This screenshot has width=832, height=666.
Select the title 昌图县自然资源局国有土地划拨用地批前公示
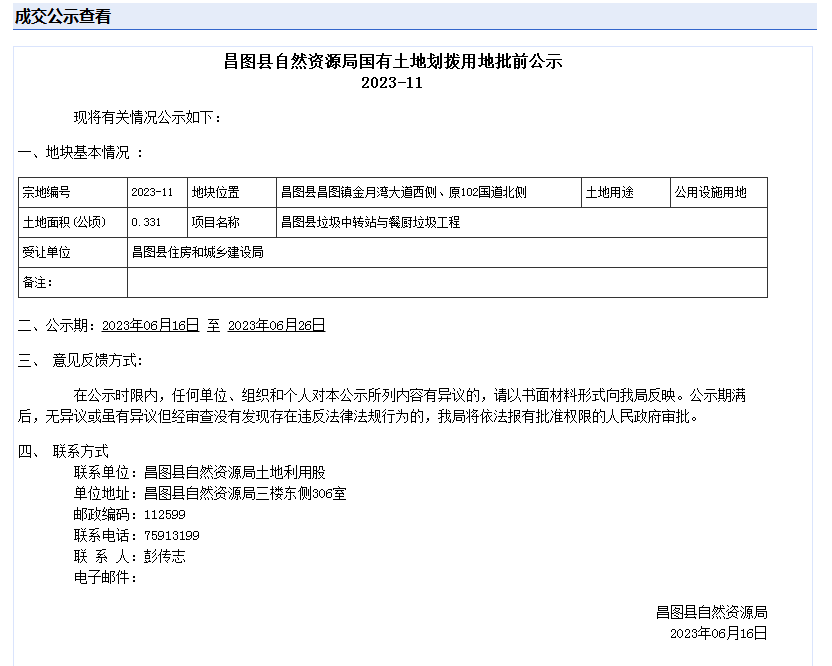click(x=393, y=62)
